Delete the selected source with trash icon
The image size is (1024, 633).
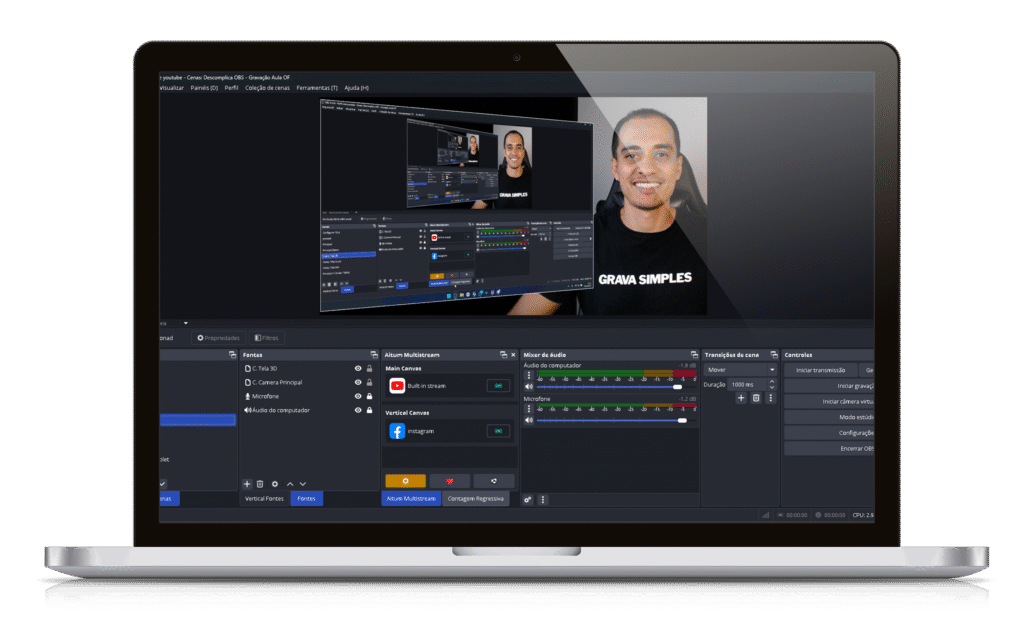260,483
